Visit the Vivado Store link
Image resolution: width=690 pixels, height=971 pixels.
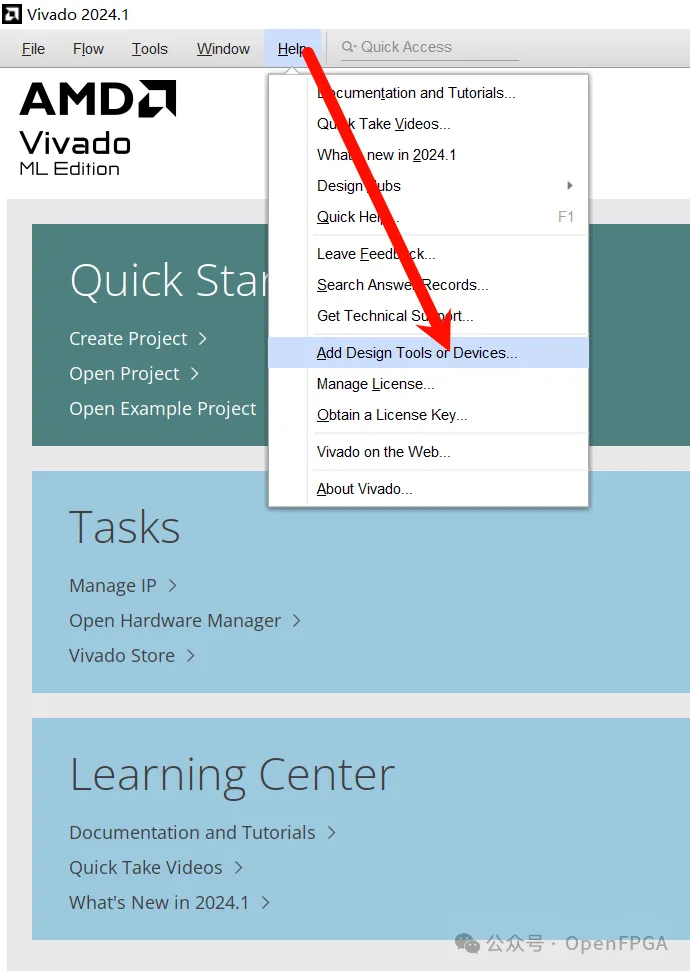[x=122, y=656]
